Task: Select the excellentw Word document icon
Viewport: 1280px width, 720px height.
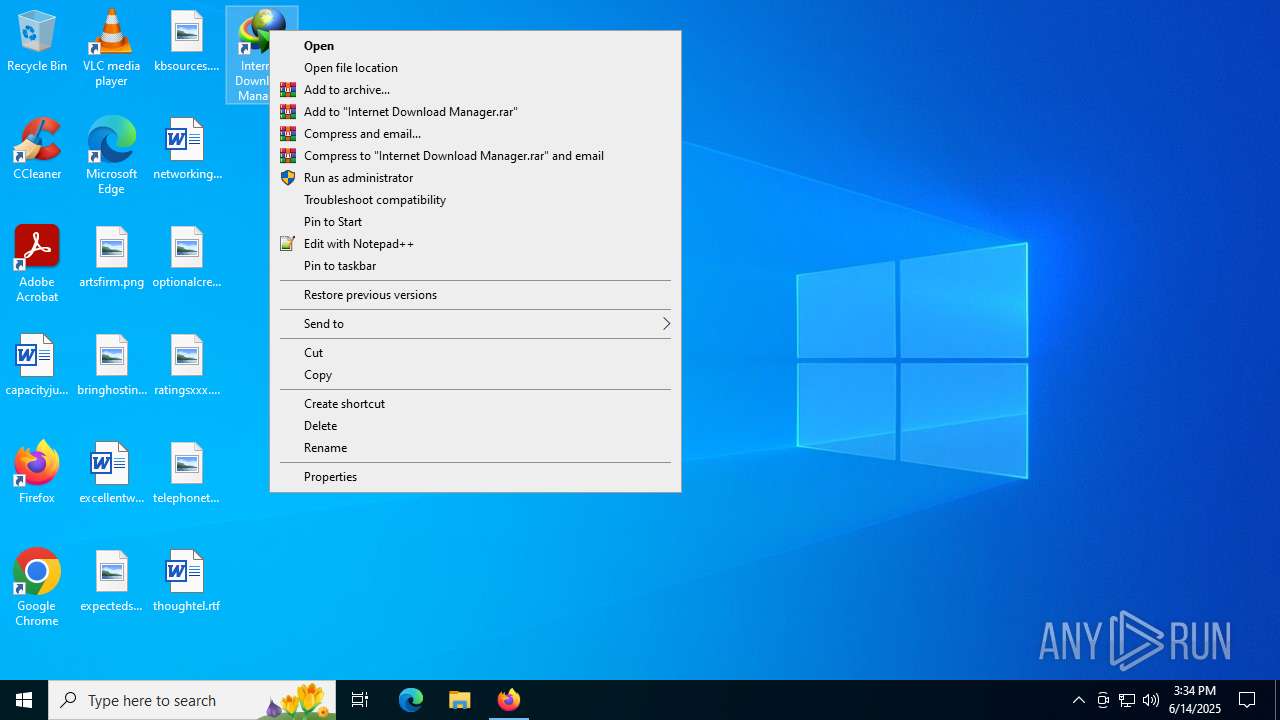Action: (x=111, y=473)
